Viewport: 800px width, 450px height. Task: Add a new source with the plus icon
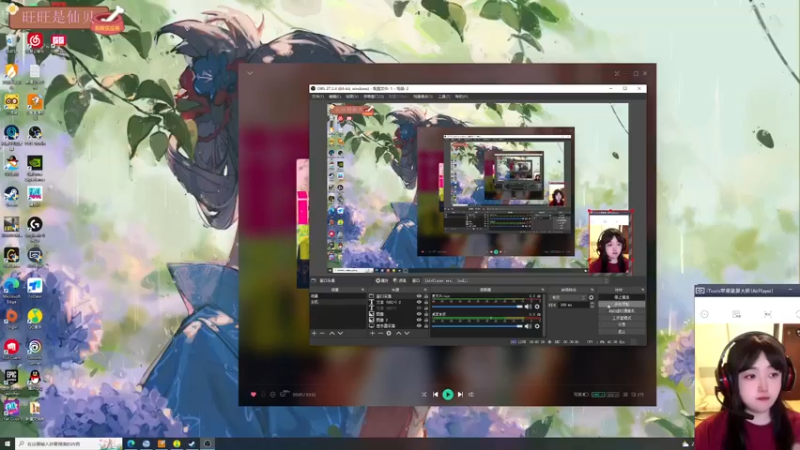tap(372, 333)
